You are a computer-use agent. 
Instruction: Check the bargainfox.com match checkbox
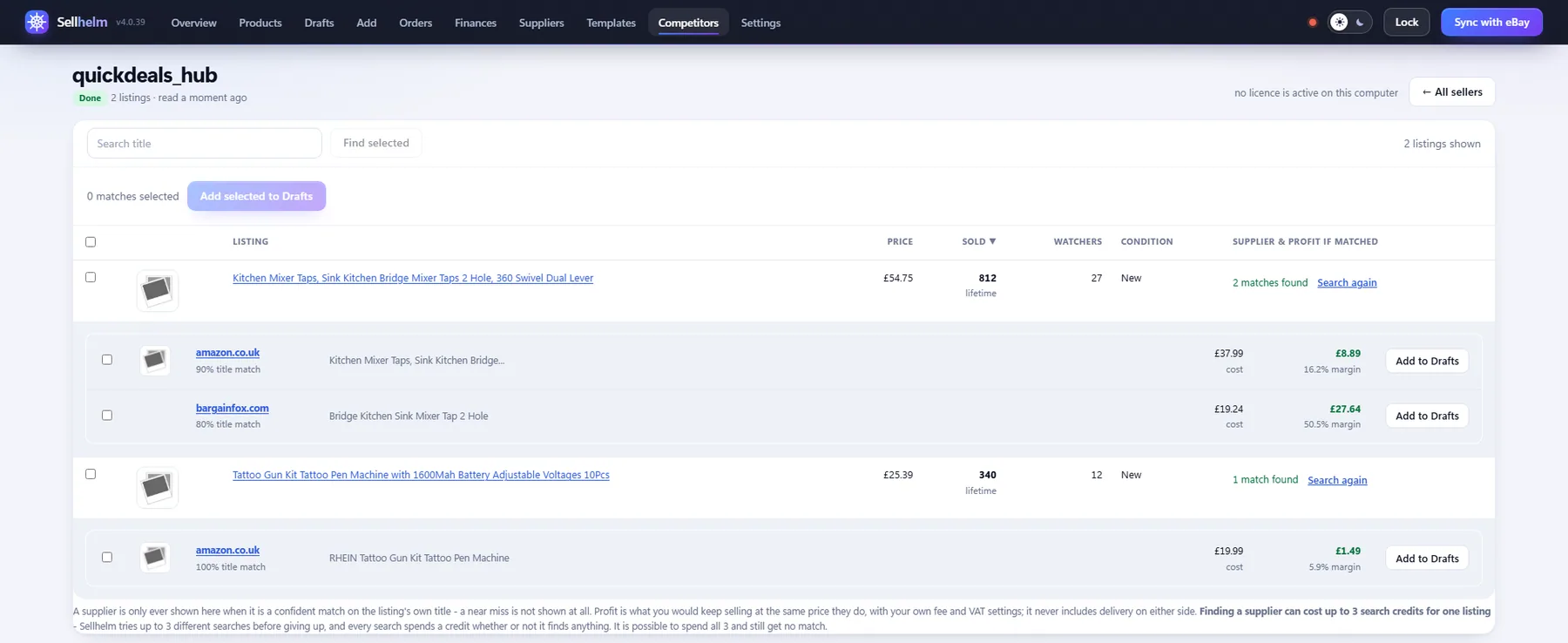click(x=107, y=415)
